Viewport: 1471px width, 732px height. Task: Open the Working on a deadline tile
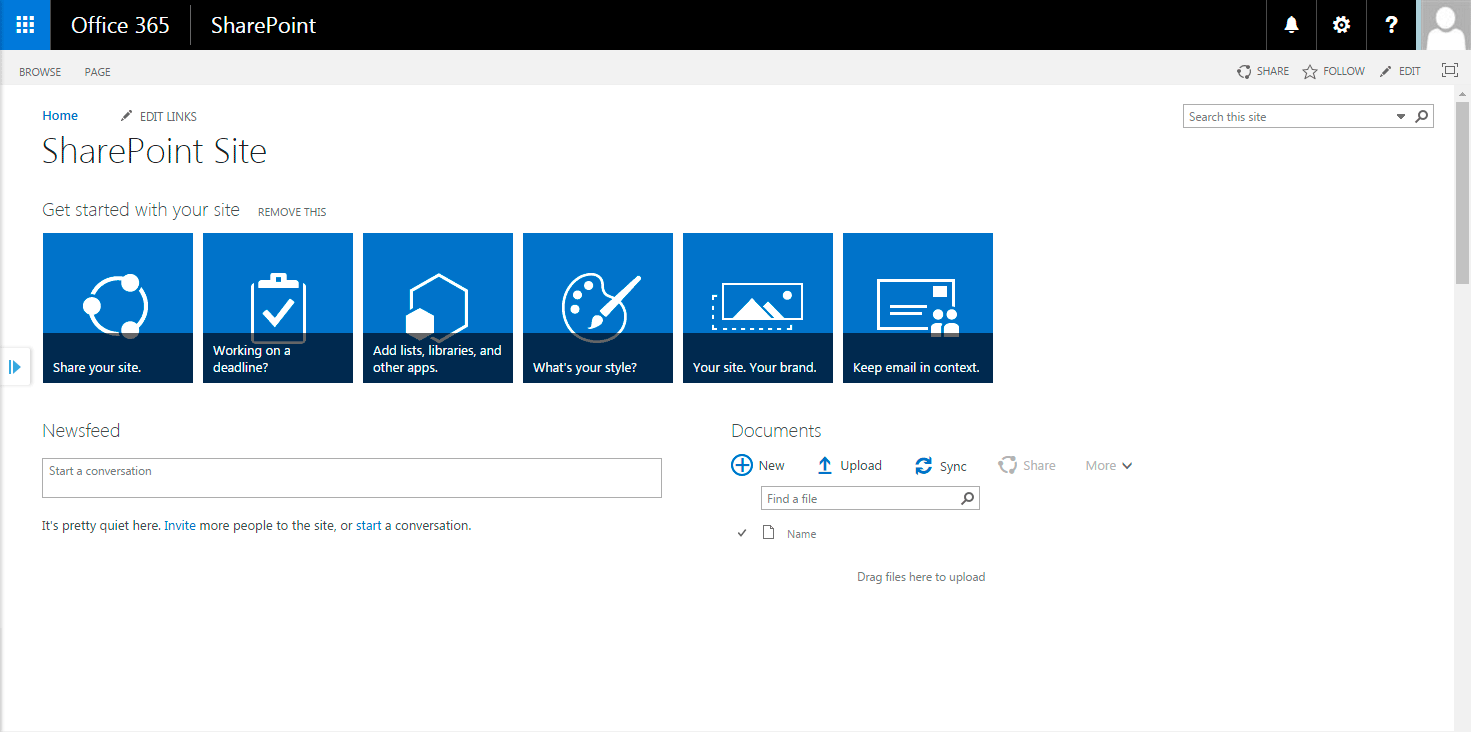[x=278, y=308]
